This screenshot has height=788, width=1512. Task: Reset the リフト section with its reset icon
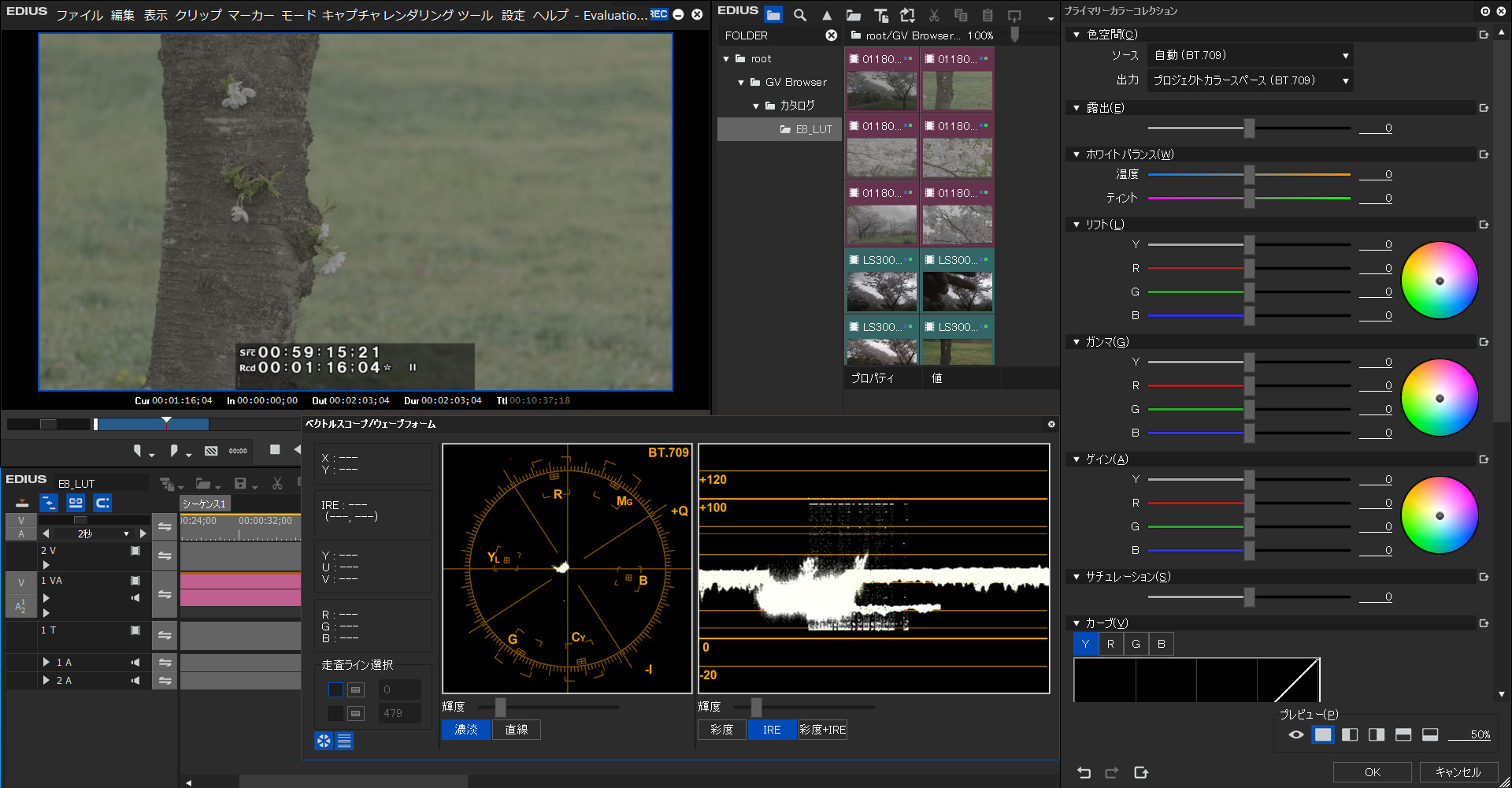click(x=1484, y=225)
